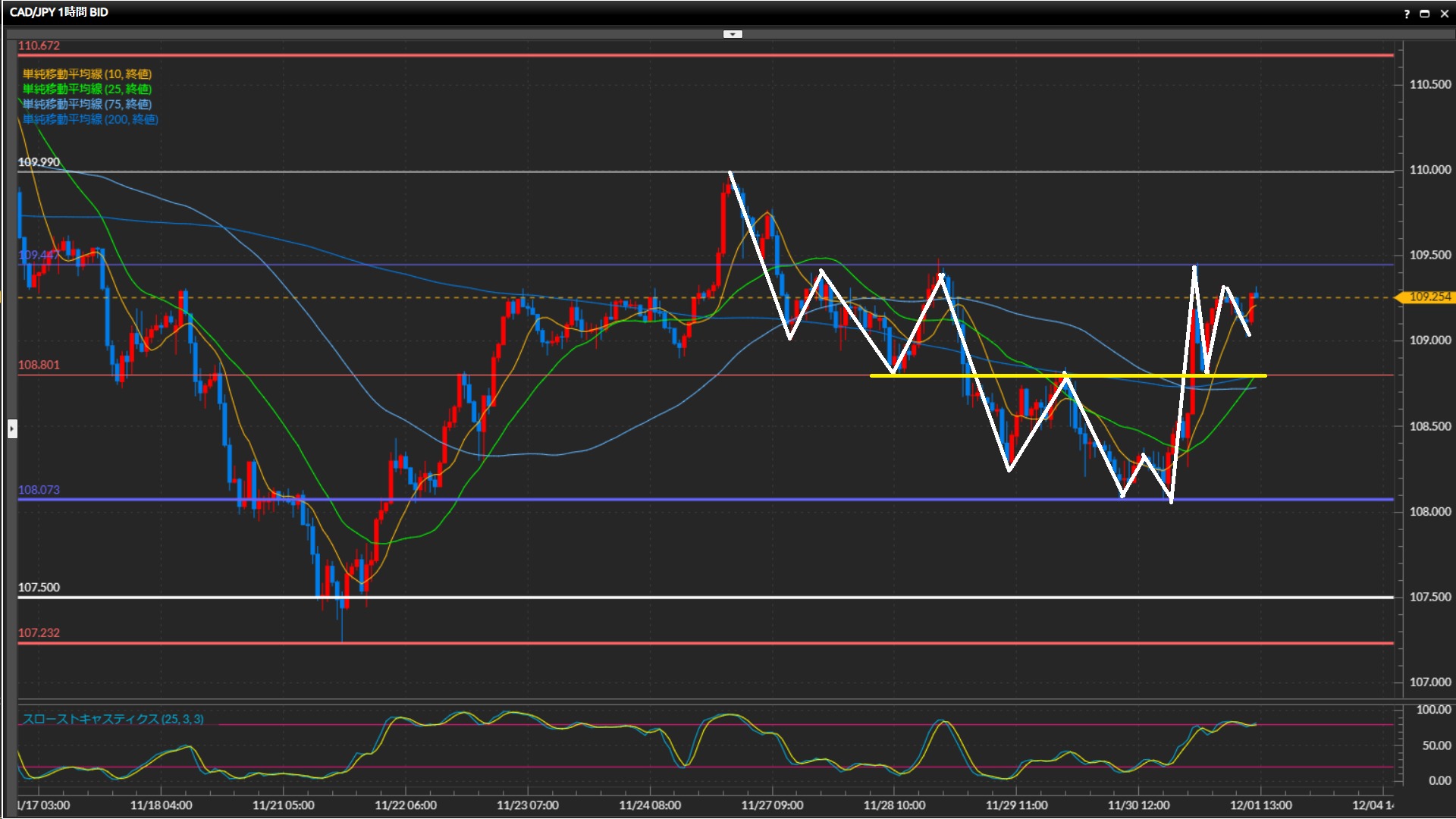
Task: Click the 108.801 red line label
Action: click(39, 365)
